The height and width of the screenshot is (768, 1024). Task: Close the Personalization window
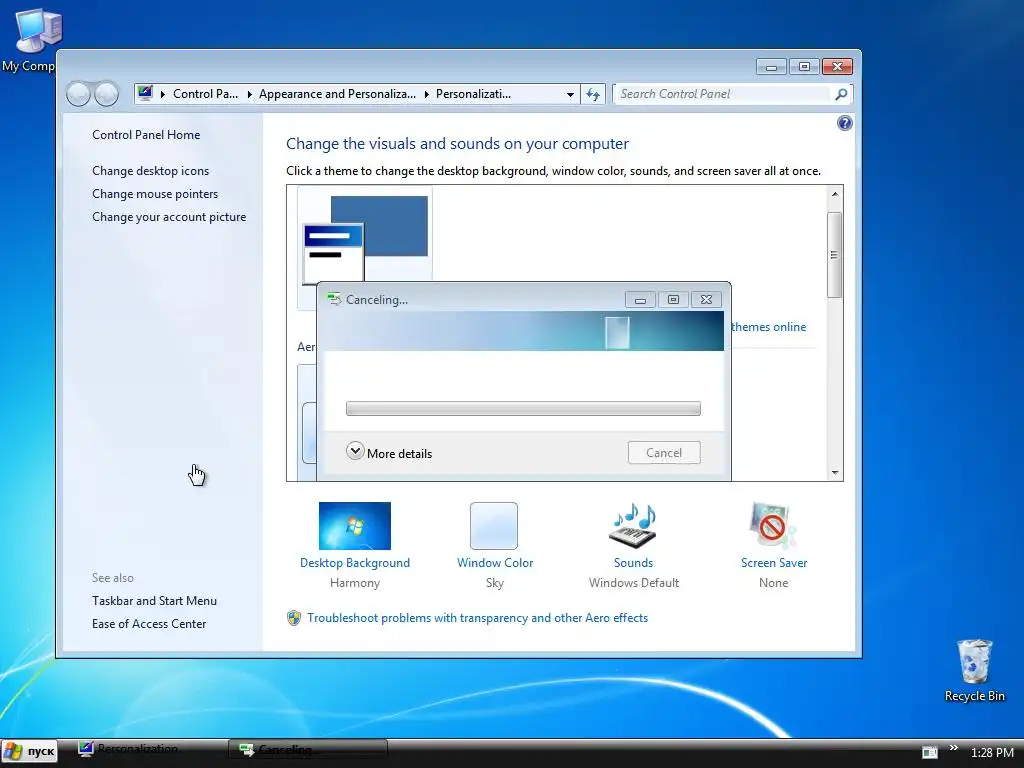click(837, 67)
